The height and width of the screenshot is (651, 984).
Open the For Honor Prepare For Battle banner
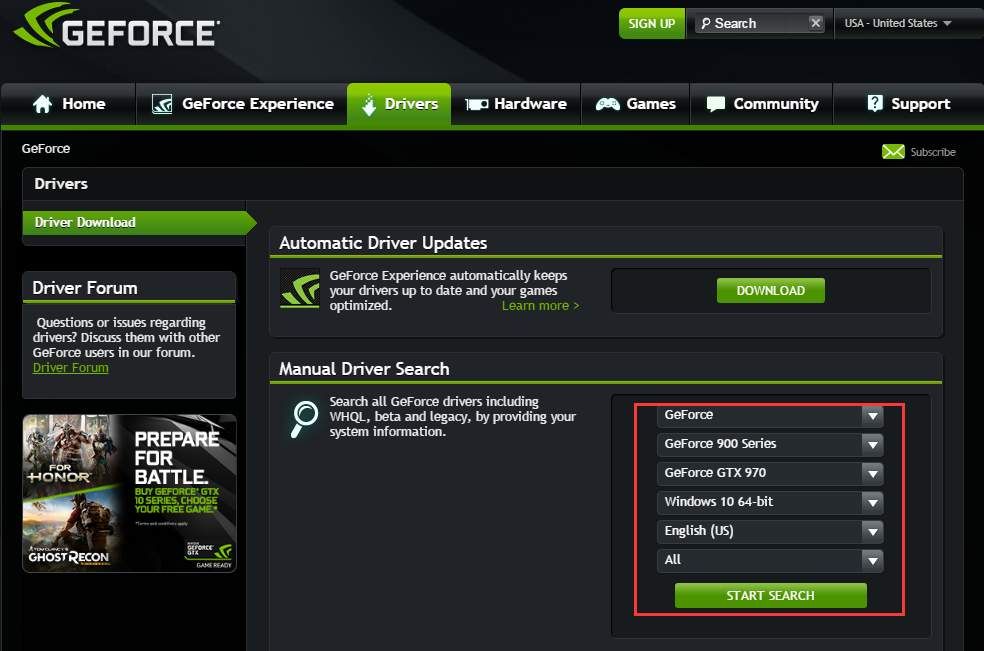(x=129, y=493)
